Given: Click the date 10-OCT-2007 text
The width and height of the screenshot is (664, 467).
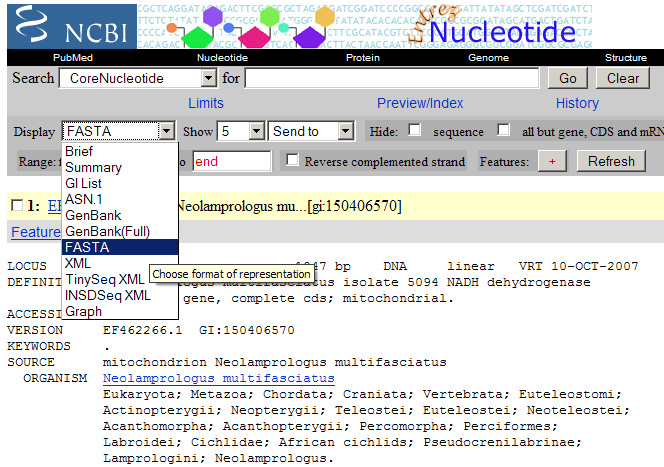Looking at the screenshot, I should point(595,266).
